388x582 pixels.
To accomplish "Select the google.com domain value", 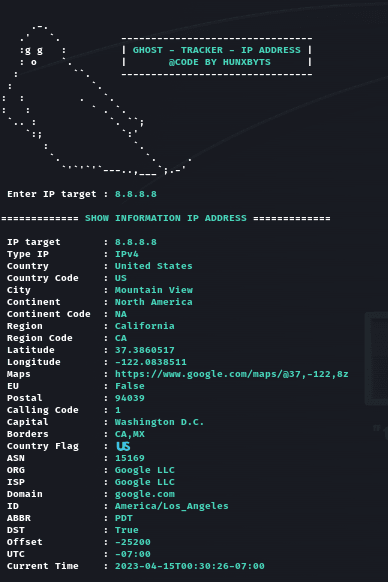I will pos(144,494).
